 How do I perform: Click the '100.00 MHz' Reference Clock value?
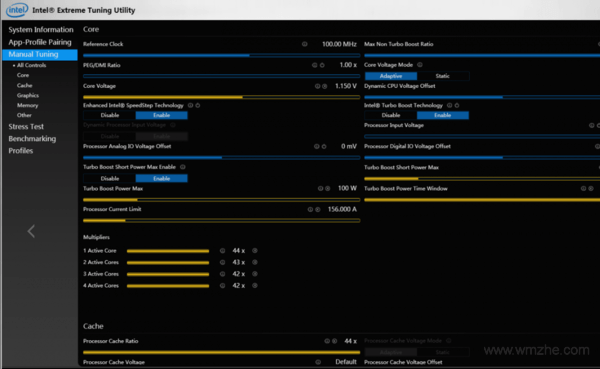[339, 44]
